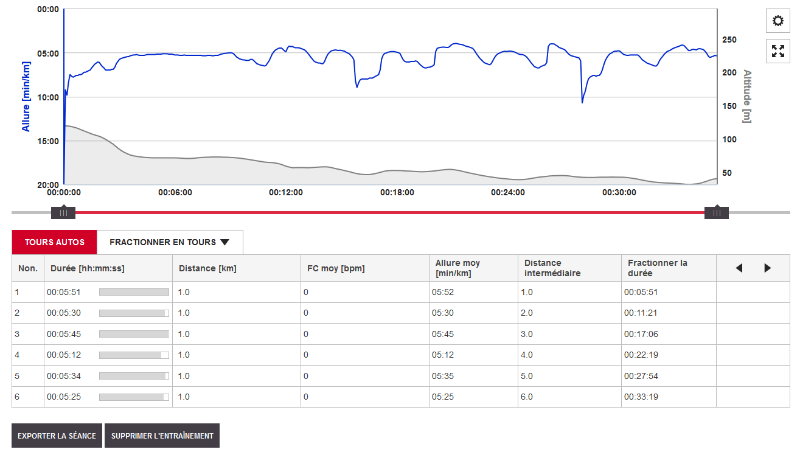Grab the right range slider handle

[x=716, y=212]
